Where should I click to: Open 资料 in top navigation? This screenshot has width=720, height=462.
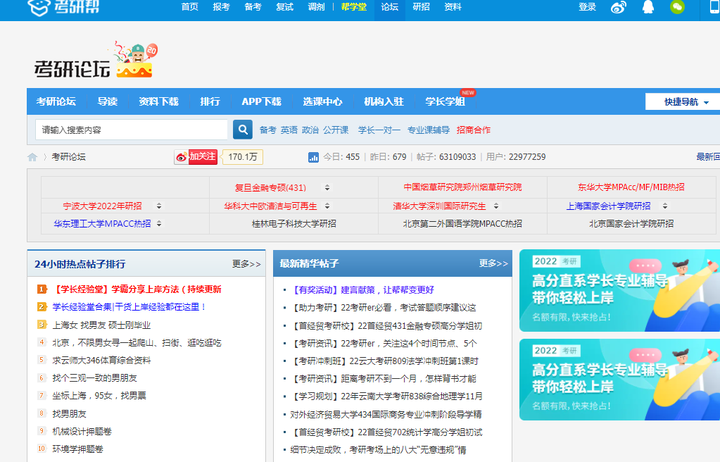[453, 7]
